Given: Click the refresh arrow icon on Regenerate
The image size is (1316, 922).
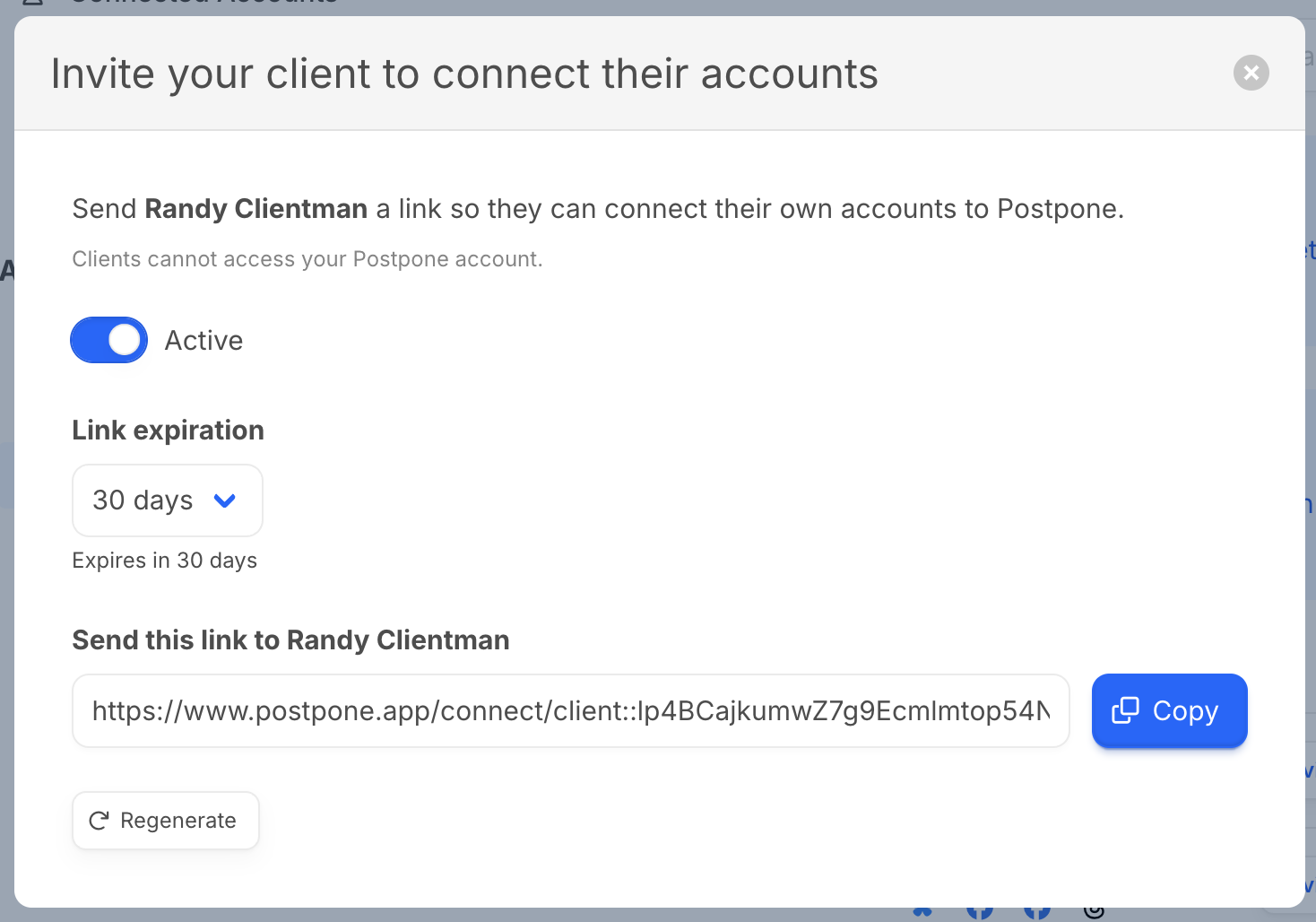Looking at the screenshot, I should pos(98,820).
